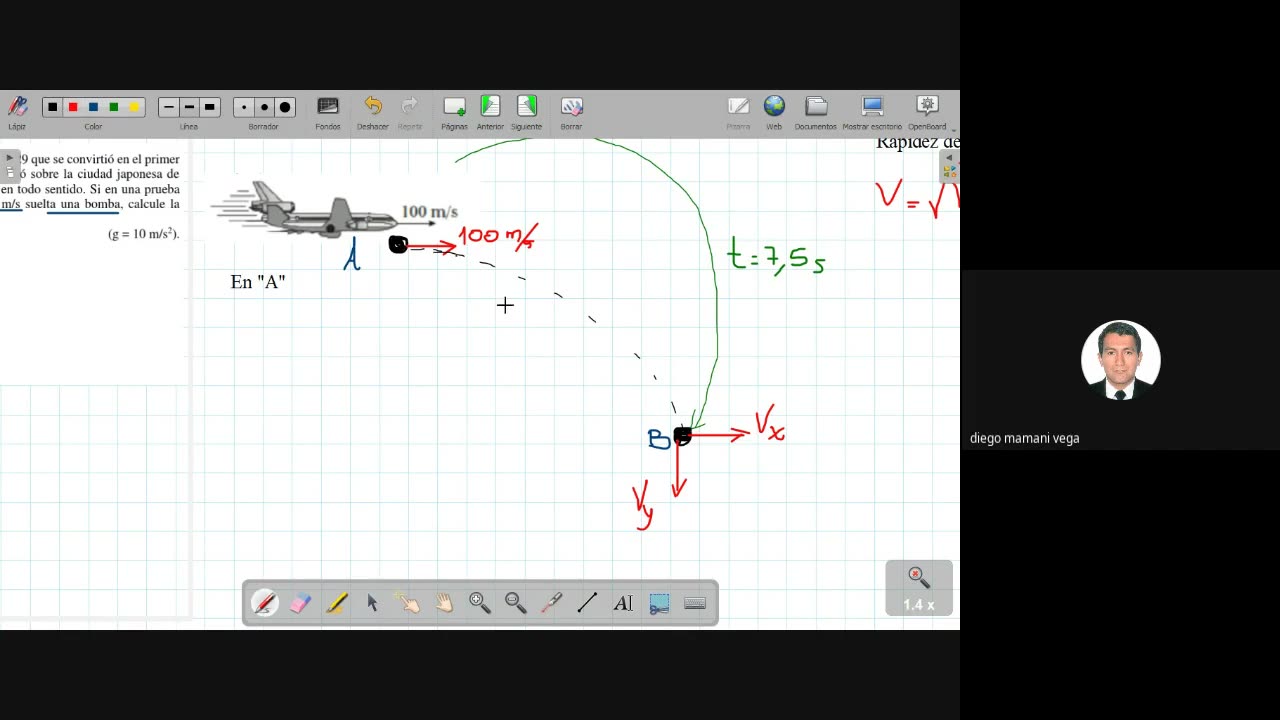Expand the left side panel tab
The width and height of the screenshot is (1280, 720).
[x=10, y=165]
